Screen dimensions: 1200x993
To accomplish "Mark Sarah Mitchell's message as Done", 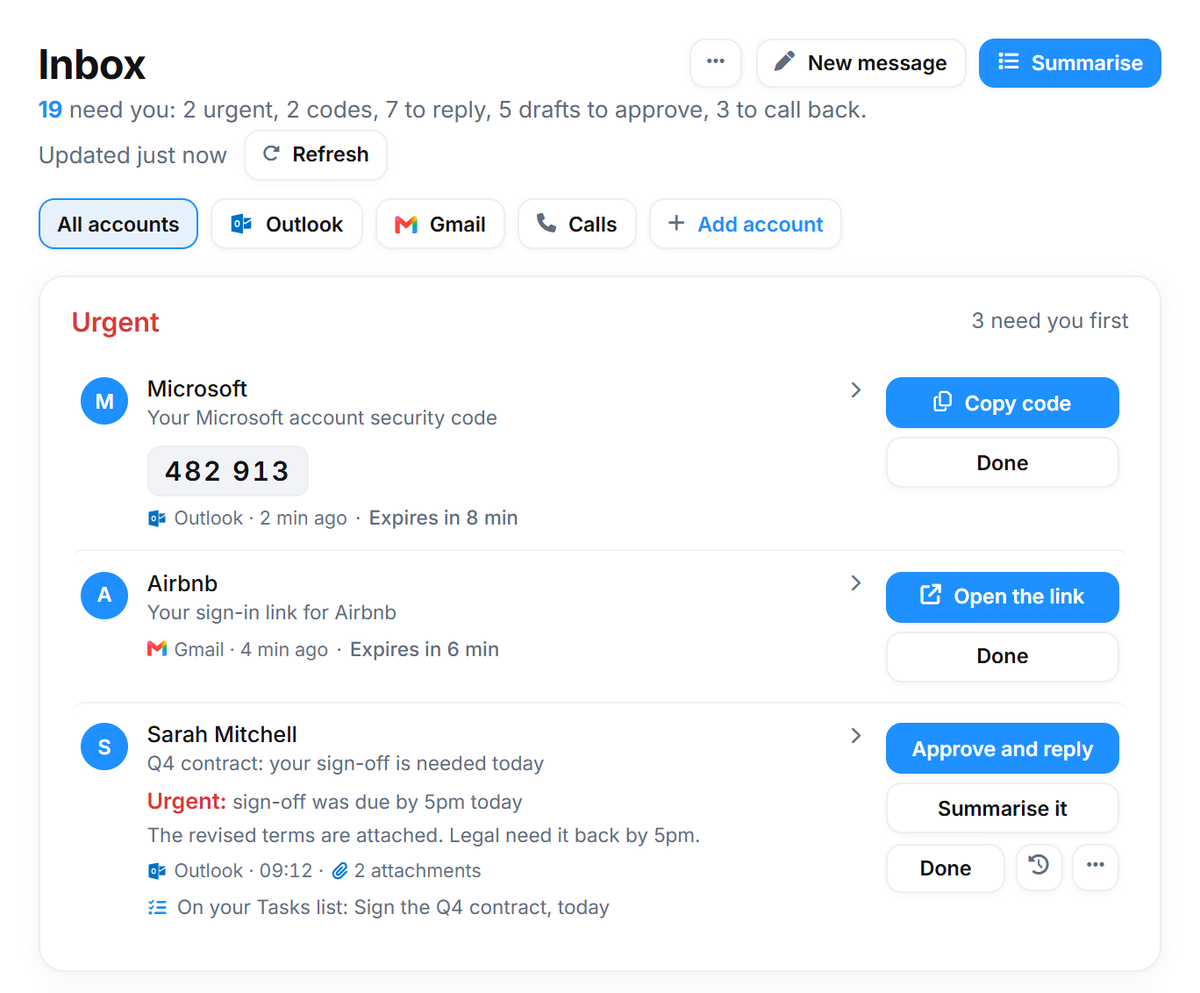I will (945, 868).
